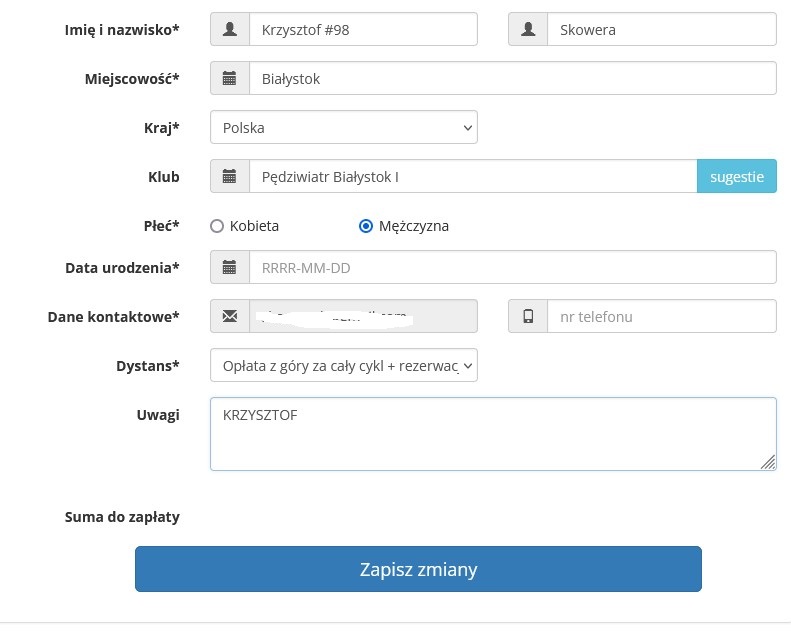Select the Mężczyzna radio button
The image size is (791, 636).
click(x=366, y=226)
